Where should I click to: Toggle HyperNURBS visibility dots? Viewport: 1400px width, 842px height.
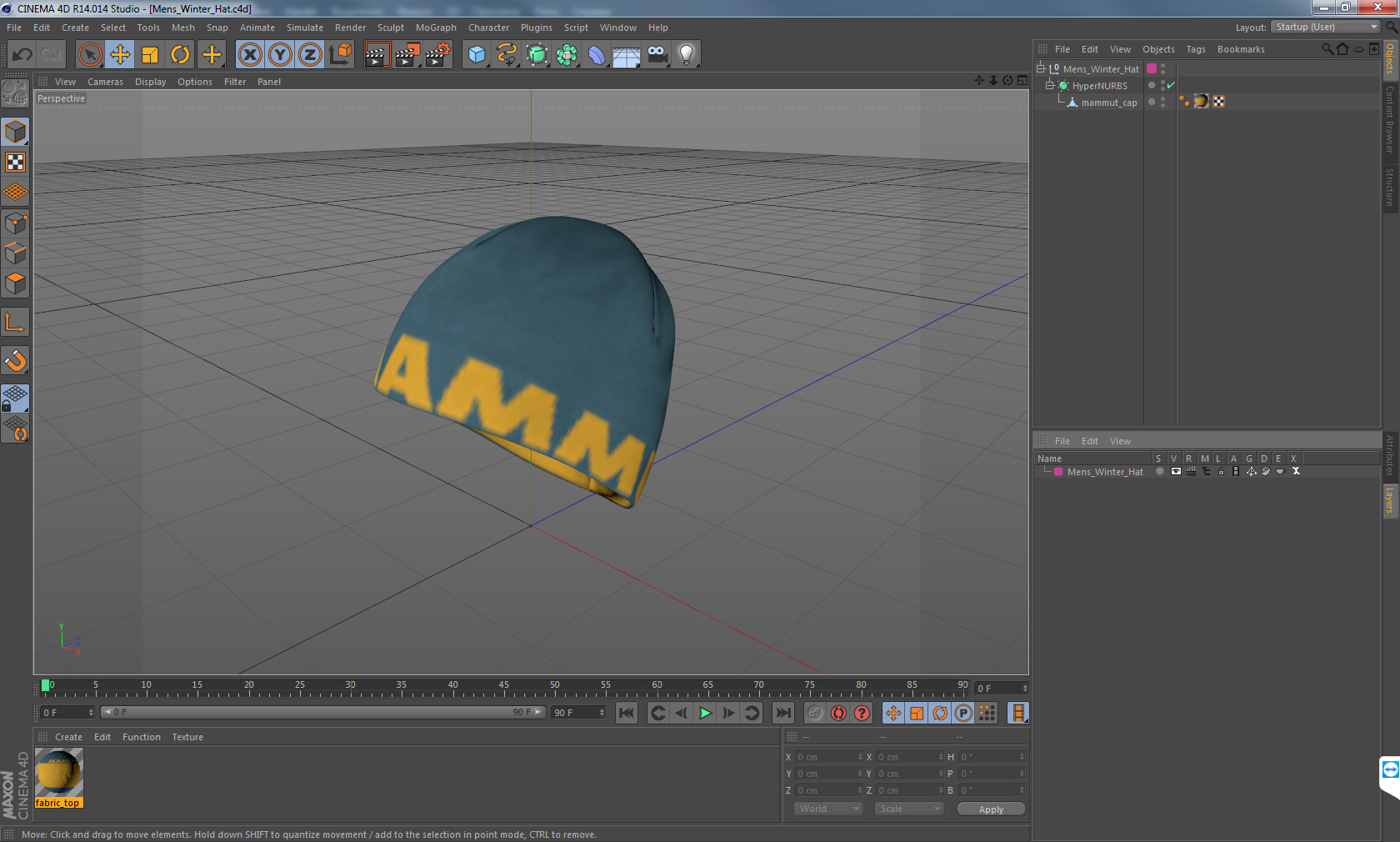[x=1162, y=85]
